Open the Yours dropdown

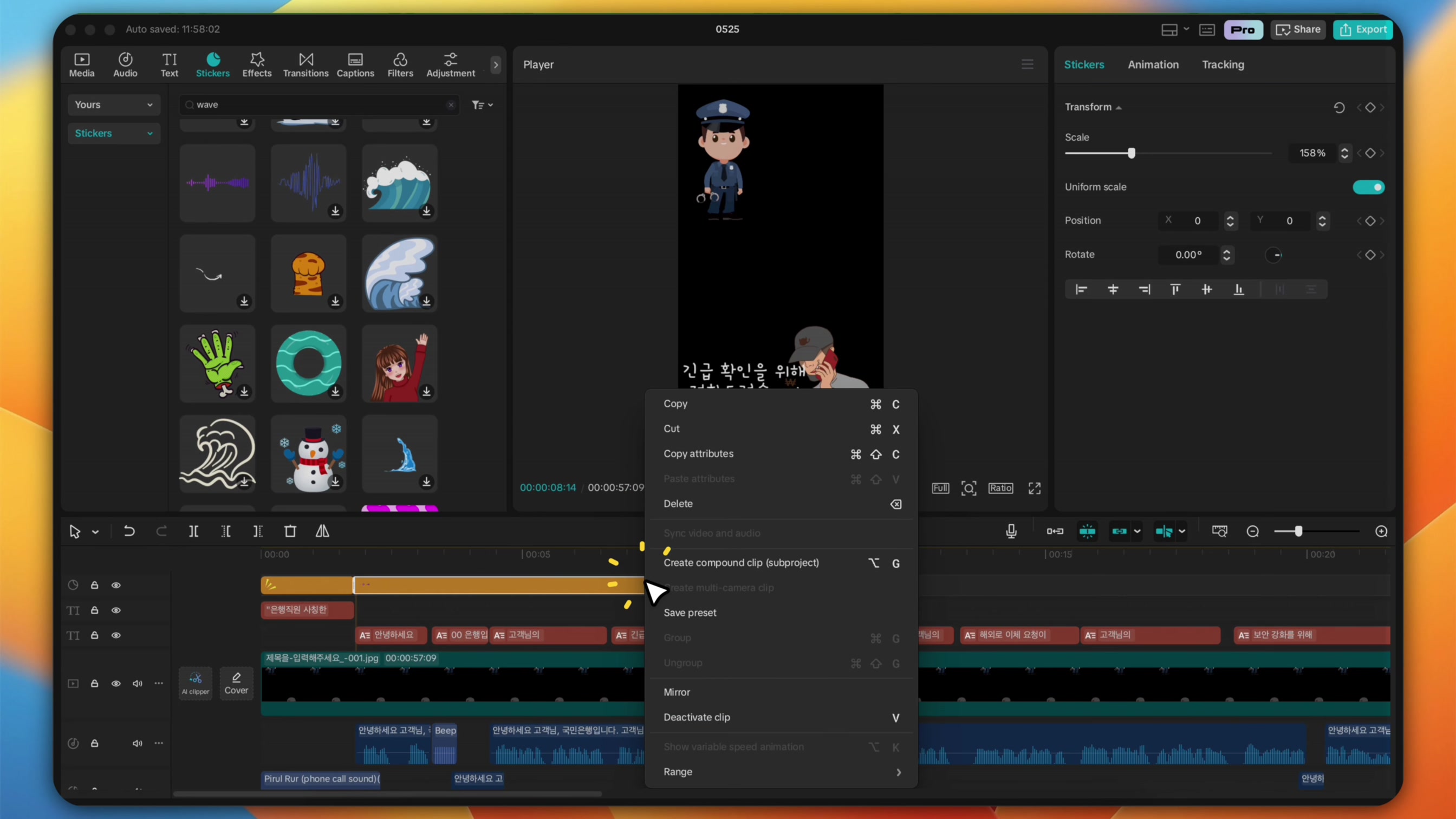[x=114, y=105]
